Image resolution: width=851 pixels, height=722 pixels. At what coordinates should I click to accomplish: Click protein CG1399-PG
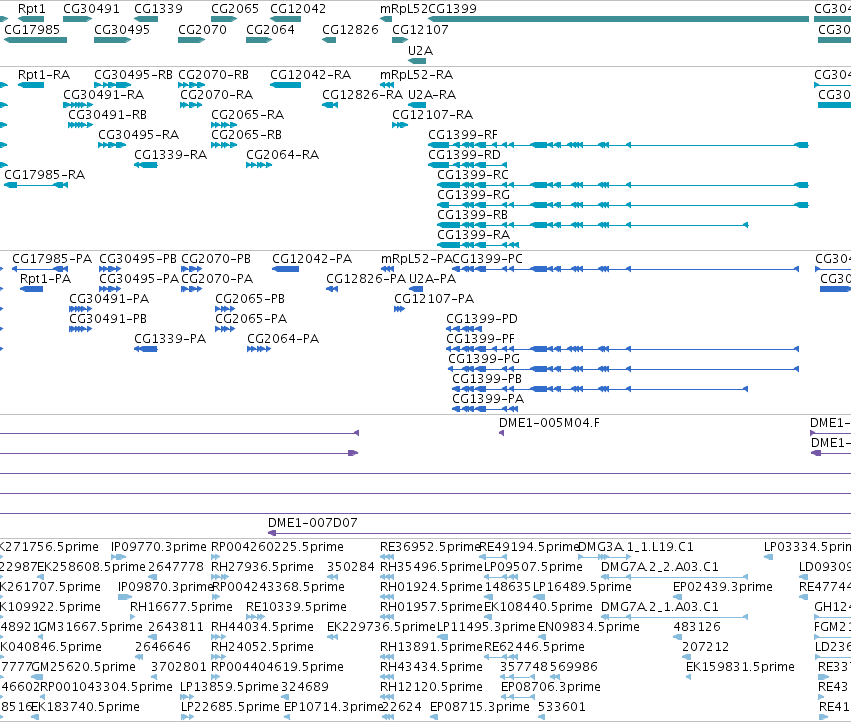pyautogui.click(x=484, y=359)
